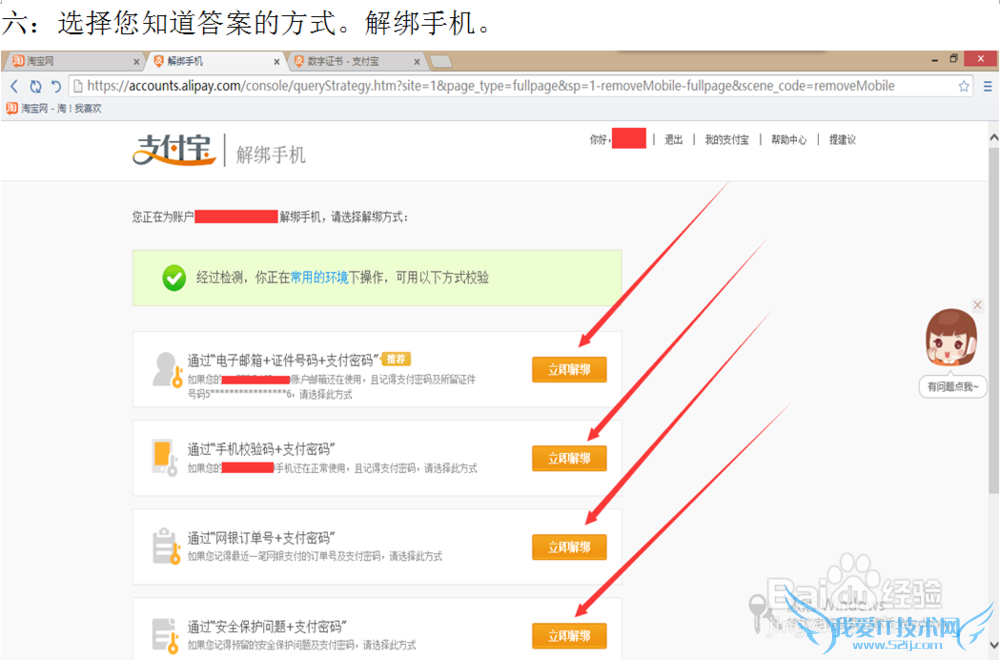This screenshot has height=660, width=1000.
Task: Minimize the browser window
Action: (934, 59)
